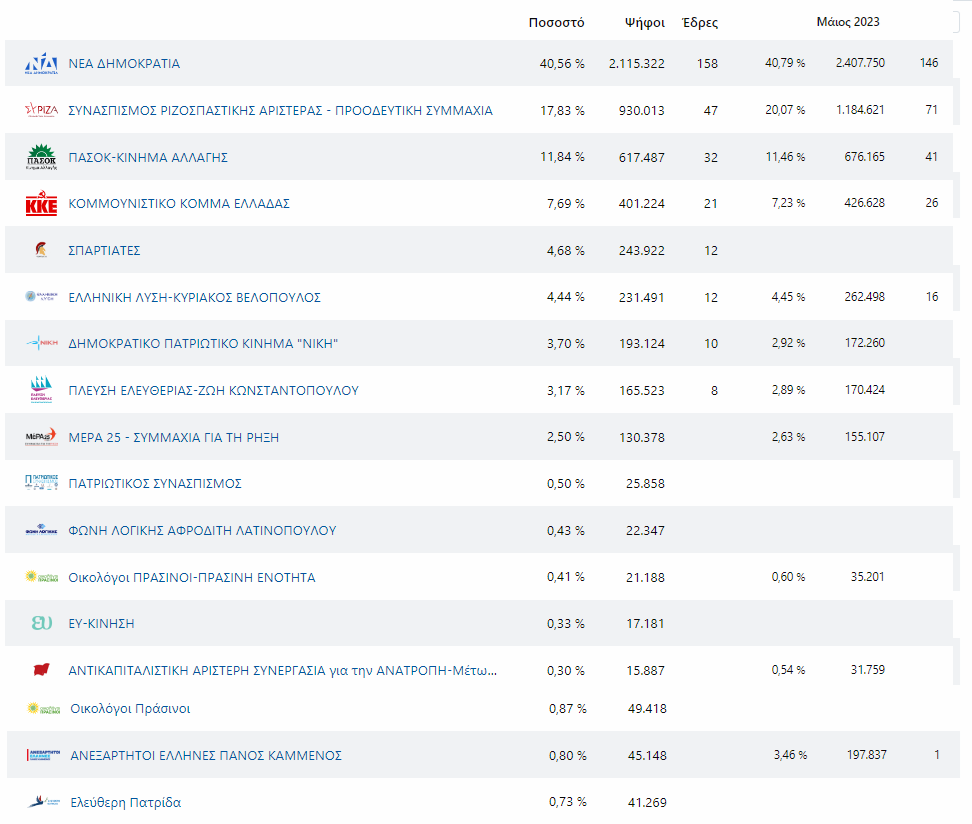
Task: Click the "158" seats value
Action: coord(707,64)
